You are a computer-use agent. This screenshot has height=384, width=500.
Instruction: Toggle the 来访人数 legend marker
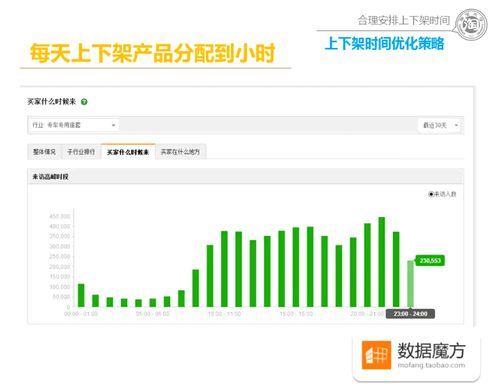pos(431,194)
